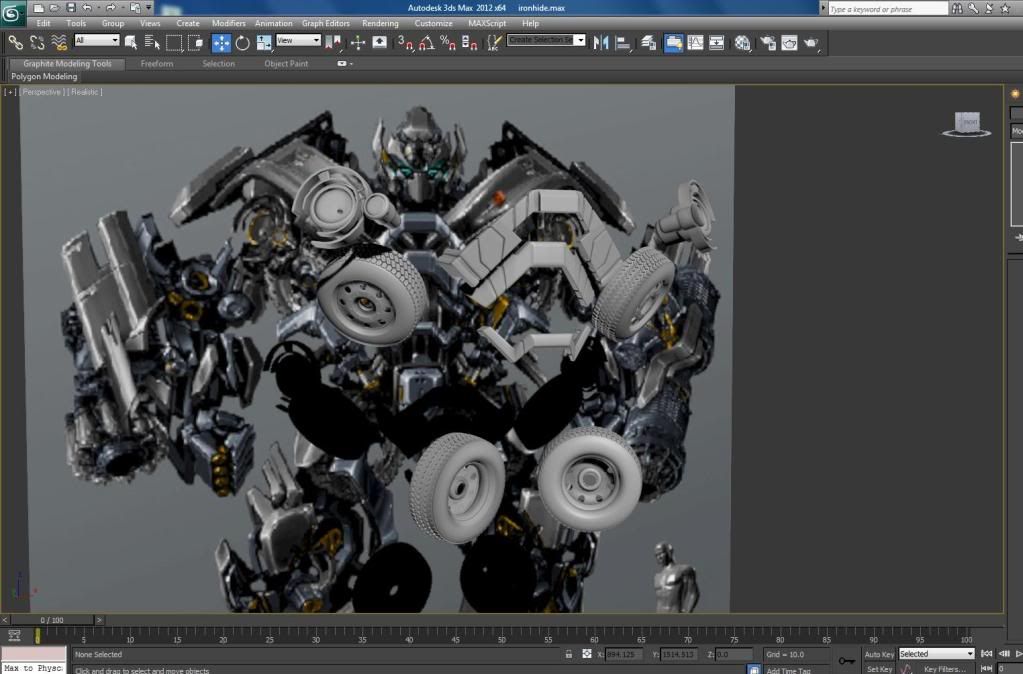The width and height of the screenshot is (1023, 674).
Task: Click the Render Production teapot icon
Action: [x=811, y=43]
